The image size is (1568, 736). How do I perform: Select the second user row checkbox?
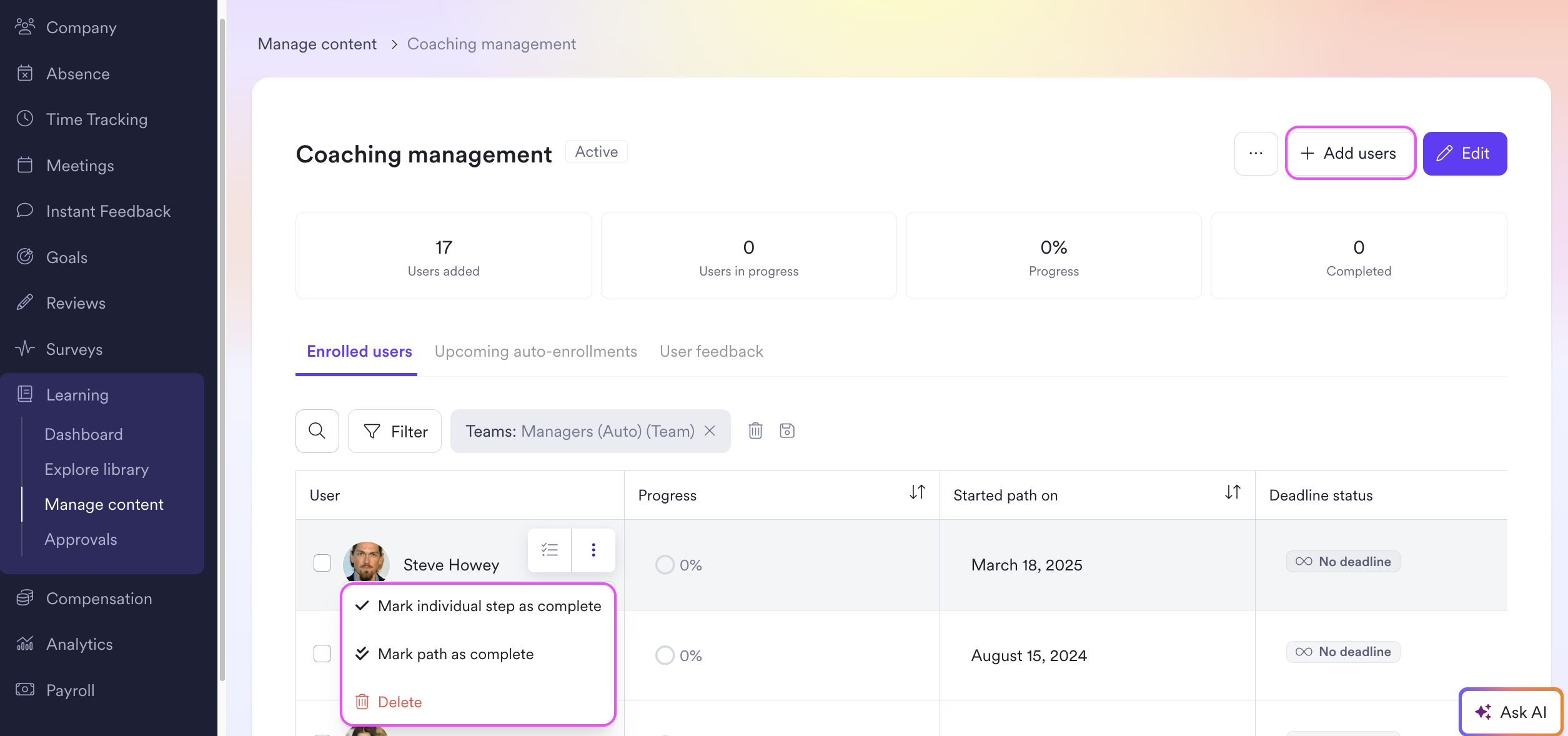tap(322, 654)
